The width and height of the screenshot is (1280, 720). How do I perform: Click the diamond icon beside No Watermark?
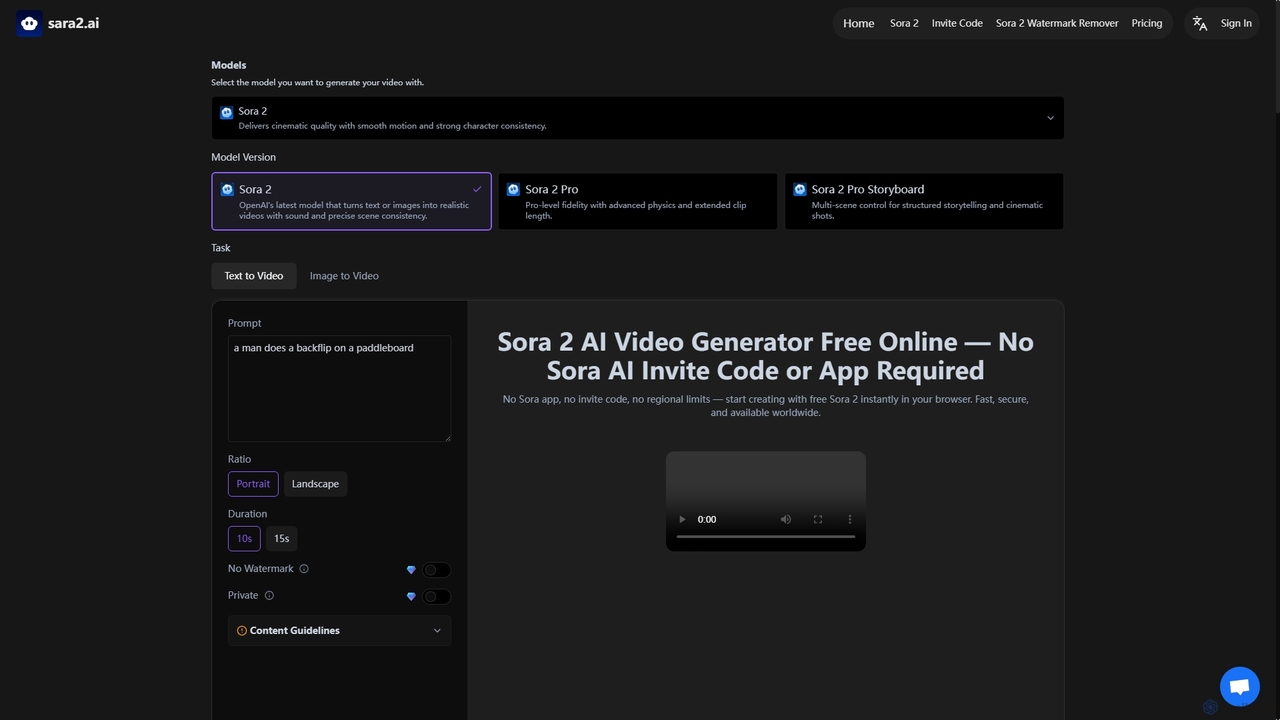pyautogui.click(x=411, y=570)
